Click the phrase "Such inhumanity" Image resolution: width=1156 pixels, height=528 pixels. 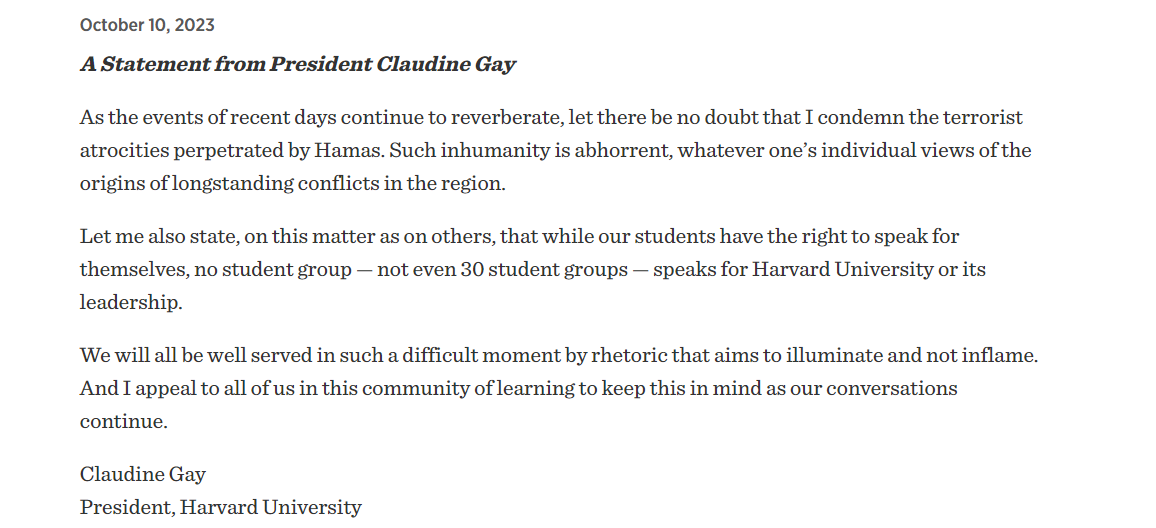coord(455,151)
